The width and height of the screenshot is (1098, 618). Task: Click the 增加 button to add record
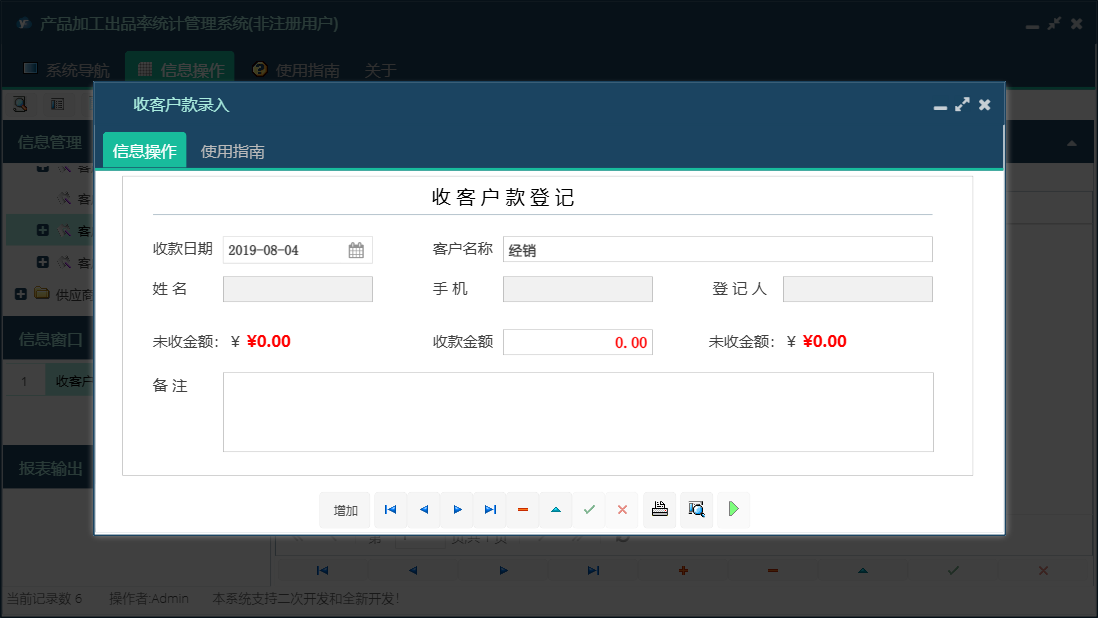tap(344, 510)
